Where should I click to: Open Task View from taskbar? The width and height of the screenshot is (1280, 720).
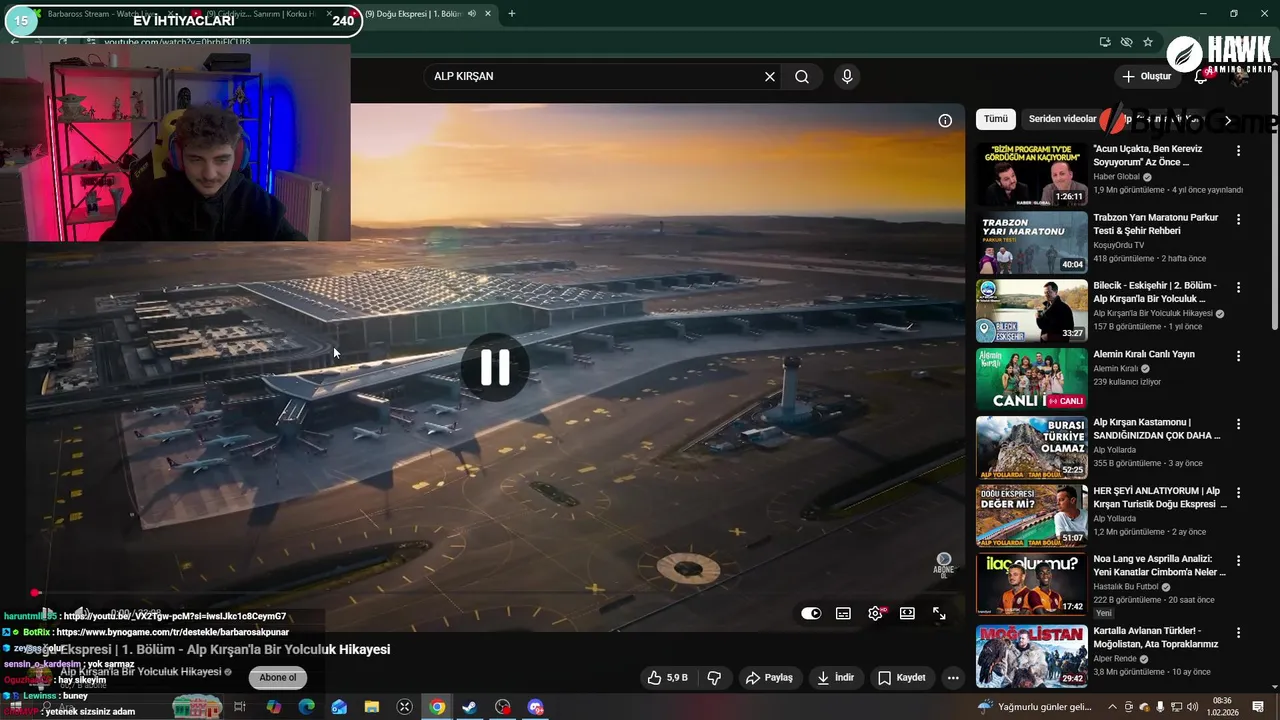(x=240, y=707)
